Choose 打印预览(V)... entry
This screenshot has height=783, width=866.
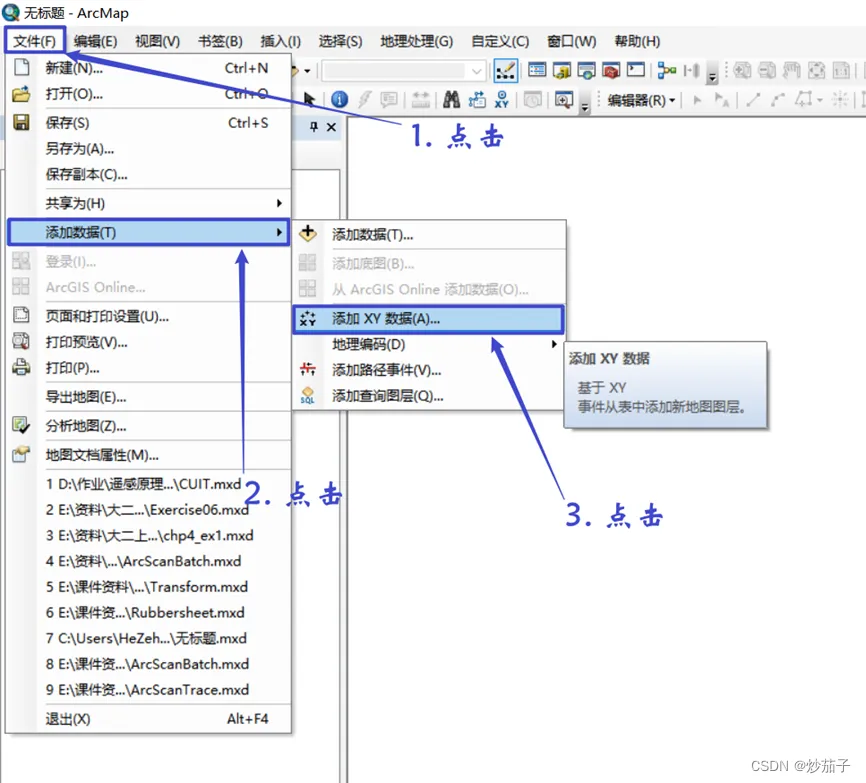coord(148,342)
